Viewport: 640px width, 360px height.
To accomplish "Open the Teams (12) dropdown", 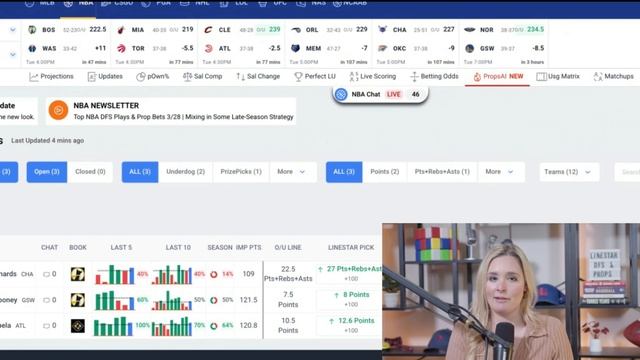I will pyautogui.click(x=568, y=172).
